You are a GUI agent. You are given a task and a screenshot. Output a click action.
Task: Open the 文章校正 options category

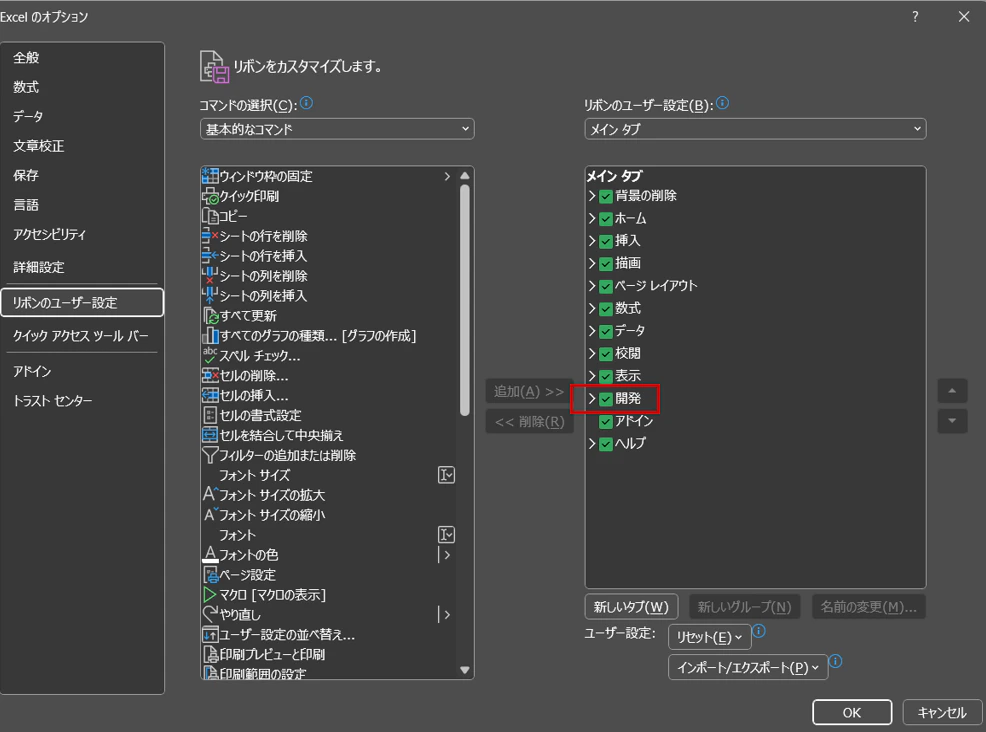(82, 146)
